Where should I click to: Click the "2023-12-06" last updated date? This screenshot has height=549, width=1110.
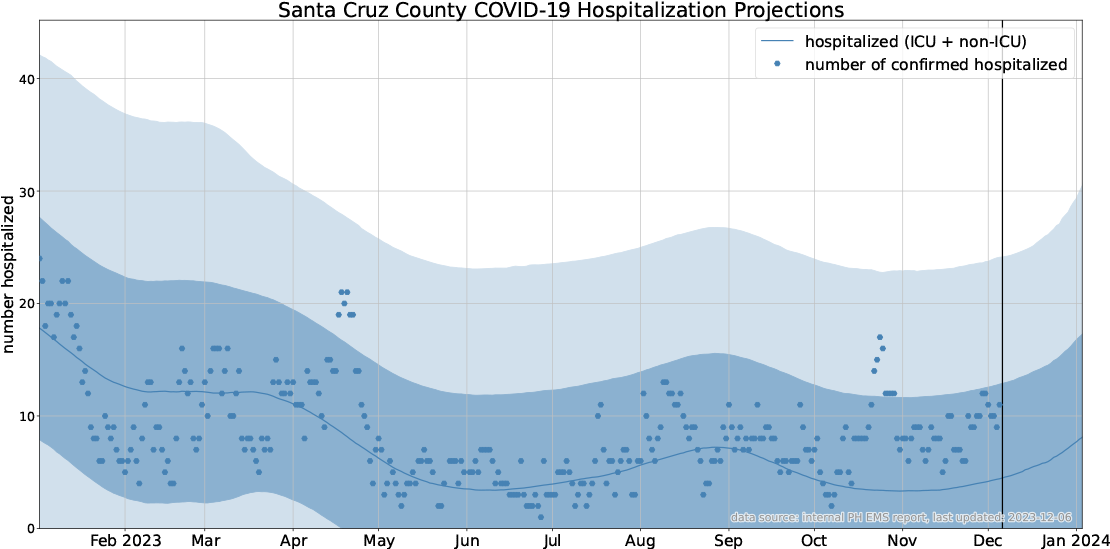click(x=1041, y=518)
